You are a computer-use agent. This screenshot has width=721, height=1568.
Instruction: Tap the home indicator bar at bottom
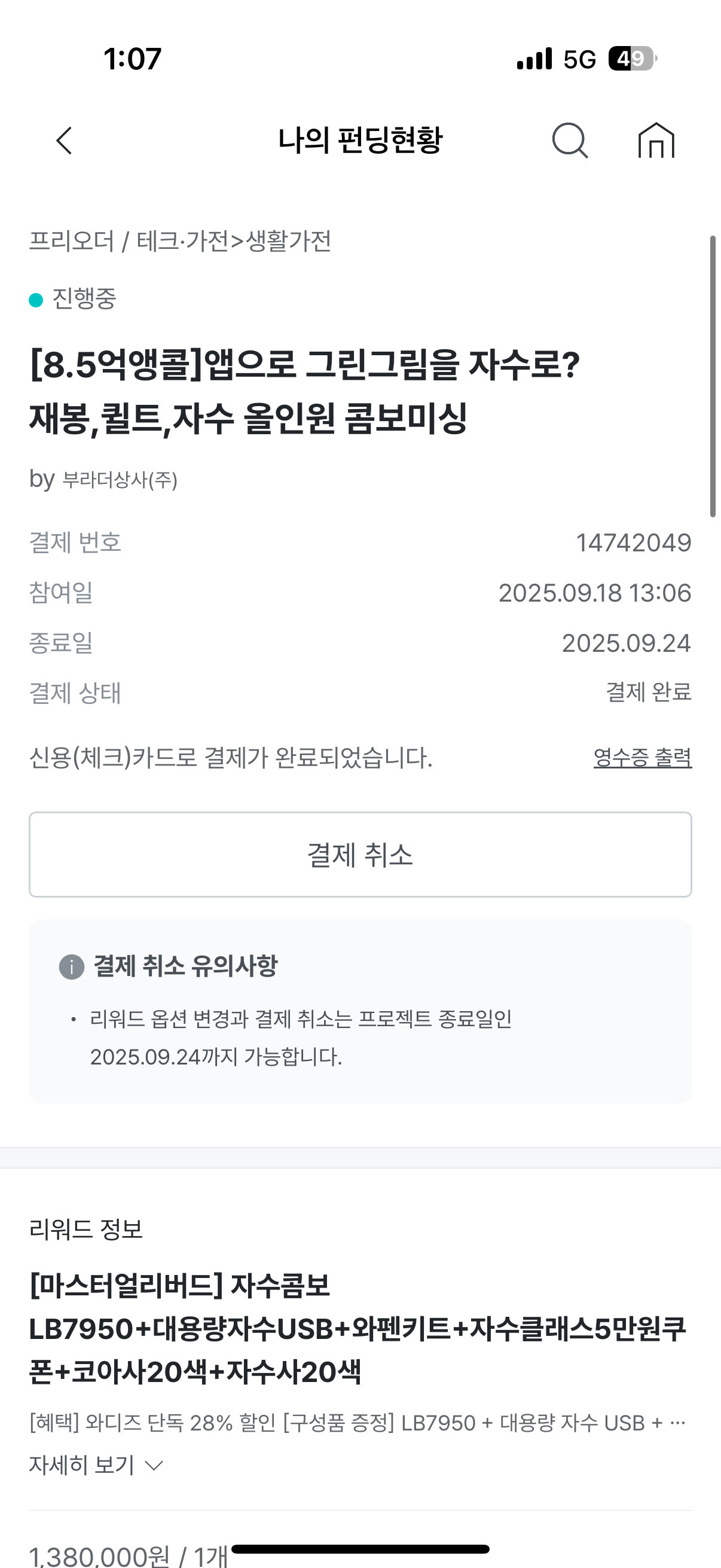(x=360, y=1549)
